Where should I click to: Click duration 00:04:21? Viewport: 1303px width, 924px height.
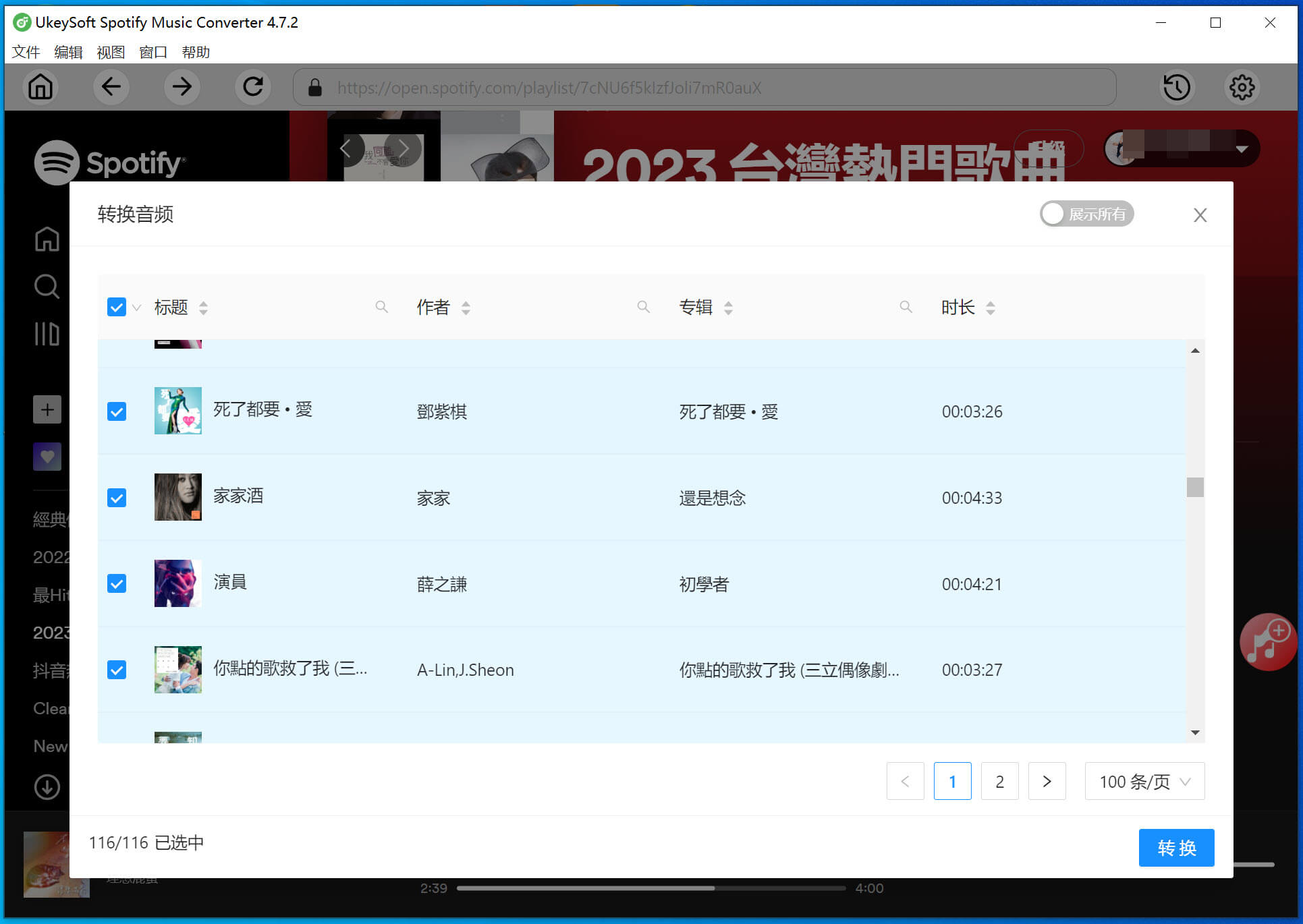[x=972, y=584]
